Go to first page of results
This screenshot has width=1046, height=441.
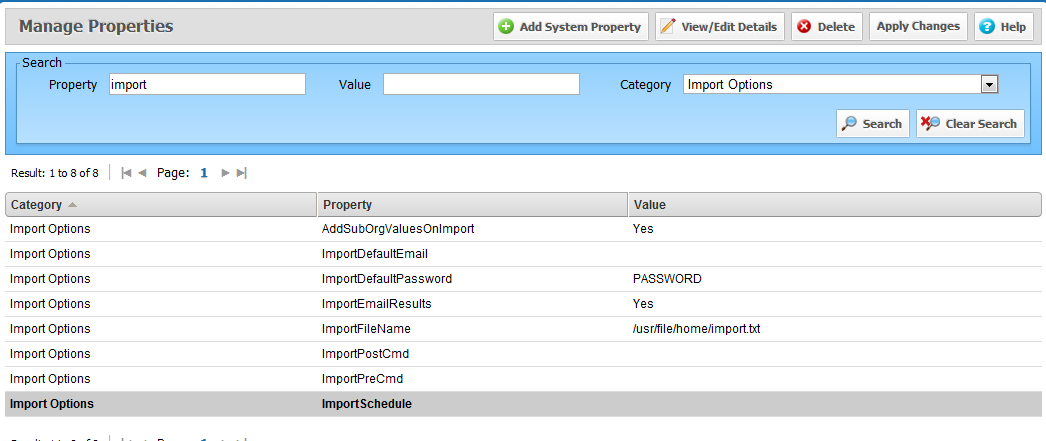[126, 173]
